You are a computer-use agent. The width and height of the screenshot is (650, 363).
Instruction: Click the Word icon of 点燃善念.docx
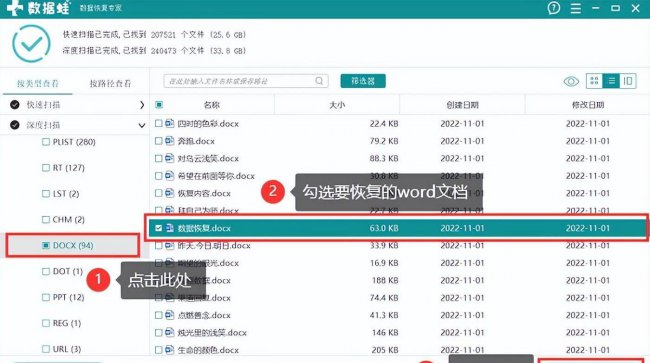[x=169, y=315]
